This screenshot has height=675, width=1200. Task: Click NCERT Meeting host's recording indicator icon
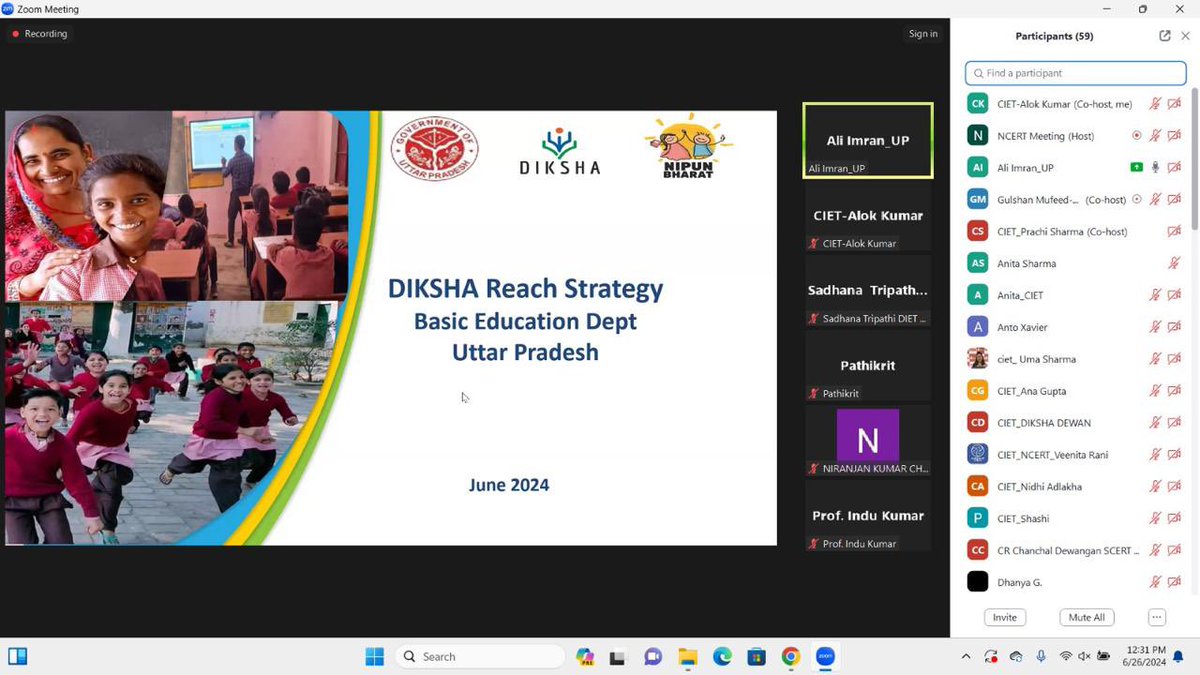pos(1136,136)
